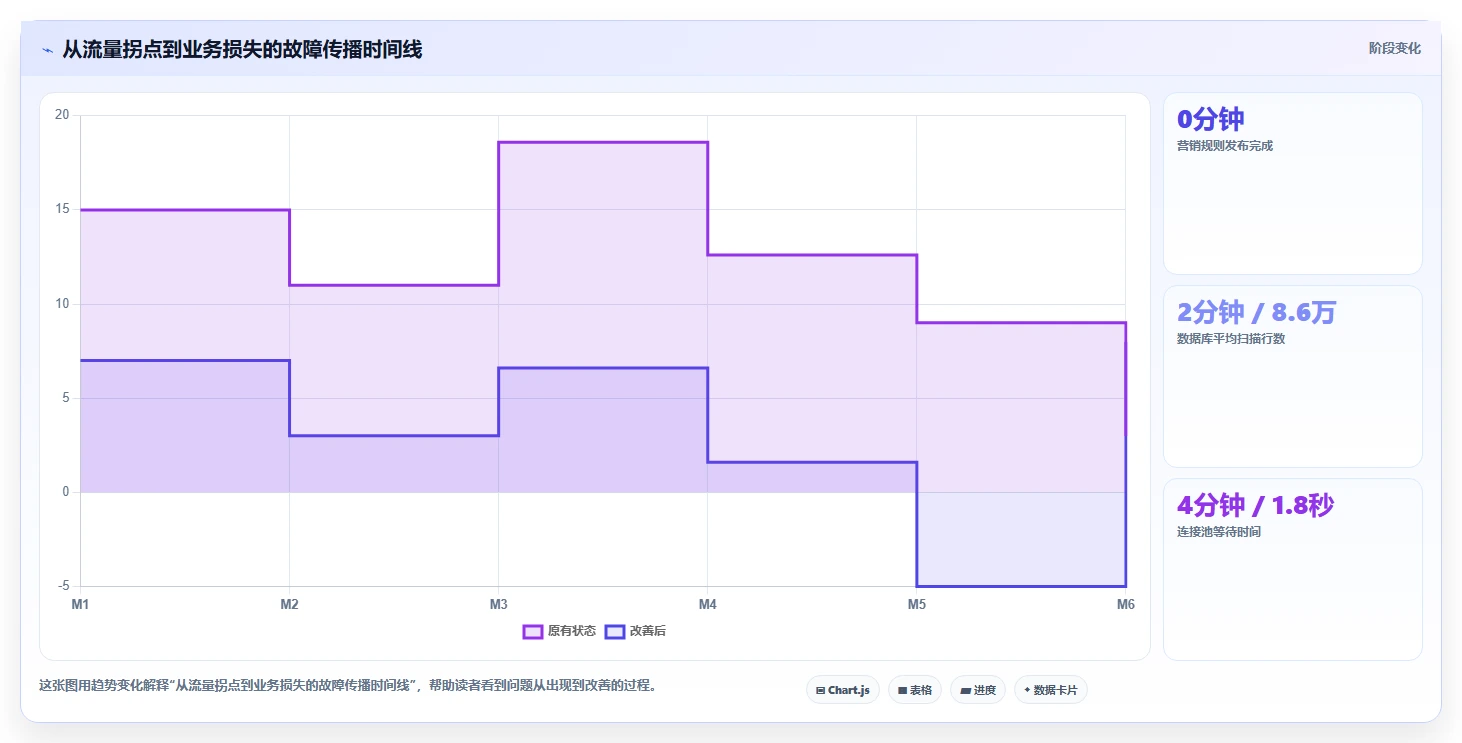Click the blue 改善后 legend swatch

pyautogui.click(x=615, y=631)
